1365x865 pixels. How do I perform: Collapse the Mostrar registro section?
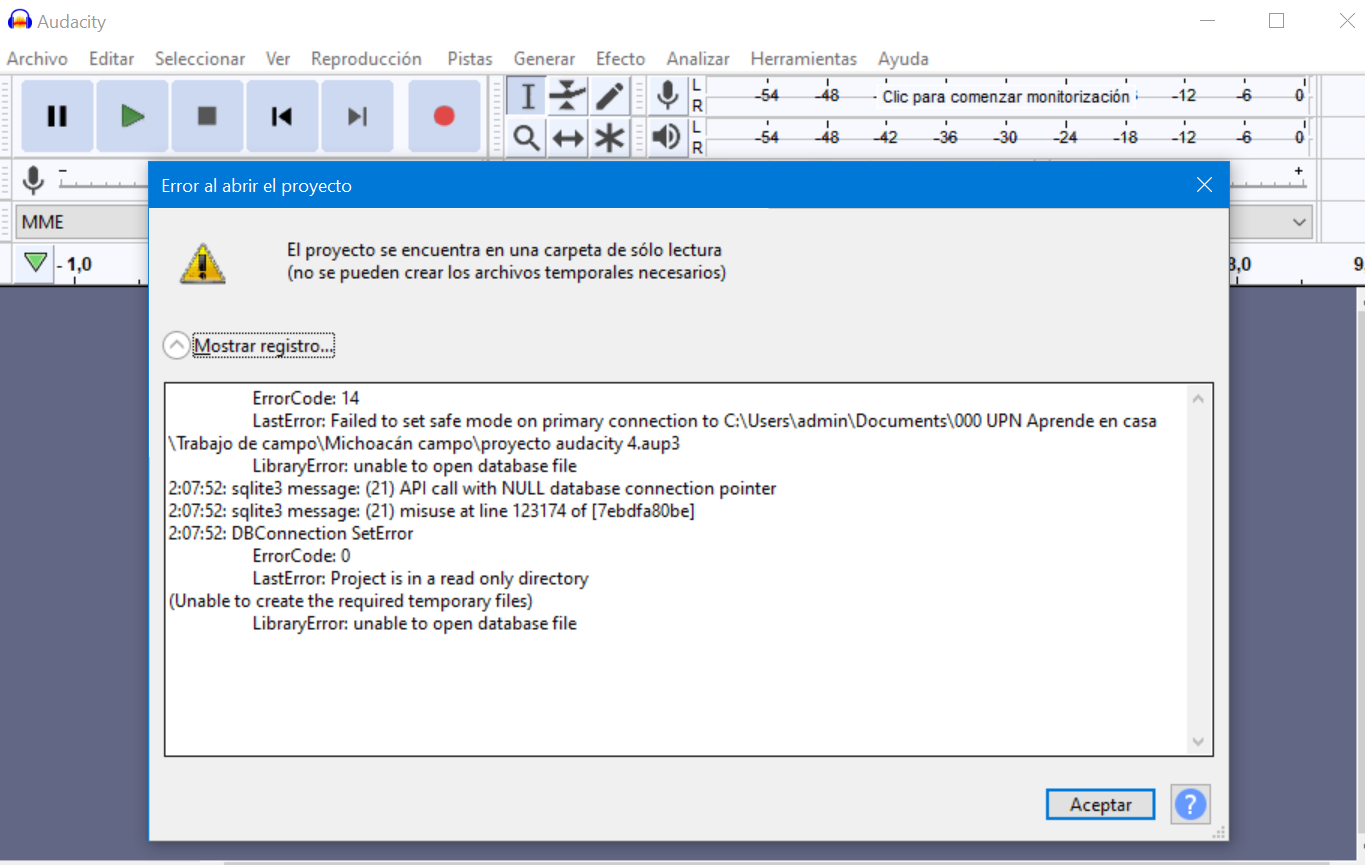[x=176, y=344]
